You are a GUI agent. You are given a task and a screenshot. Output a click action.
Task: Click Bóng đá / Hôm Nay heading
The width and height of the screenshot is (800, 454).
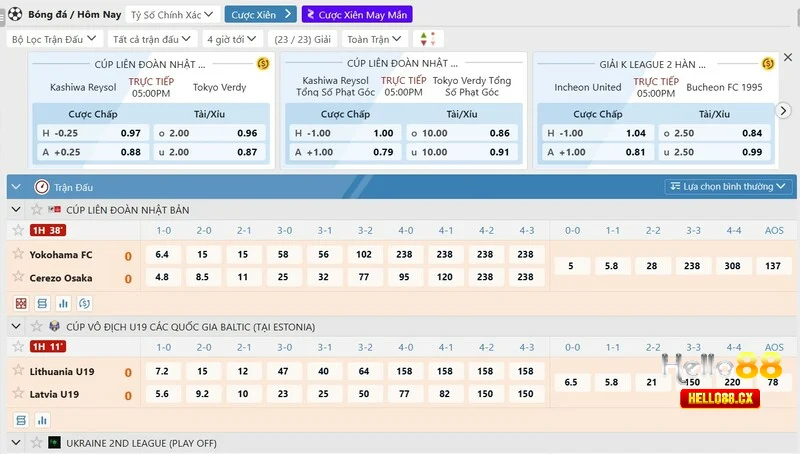(x=74, y=14)
